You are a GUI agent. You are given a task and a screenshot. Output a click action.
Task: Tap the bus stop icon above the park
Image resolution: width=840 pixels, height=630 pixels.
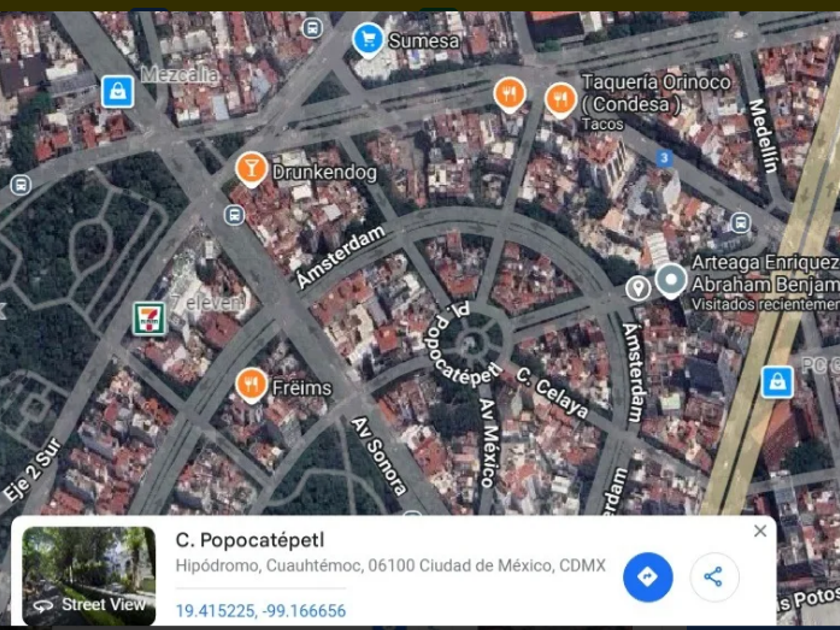click(21, 185)
